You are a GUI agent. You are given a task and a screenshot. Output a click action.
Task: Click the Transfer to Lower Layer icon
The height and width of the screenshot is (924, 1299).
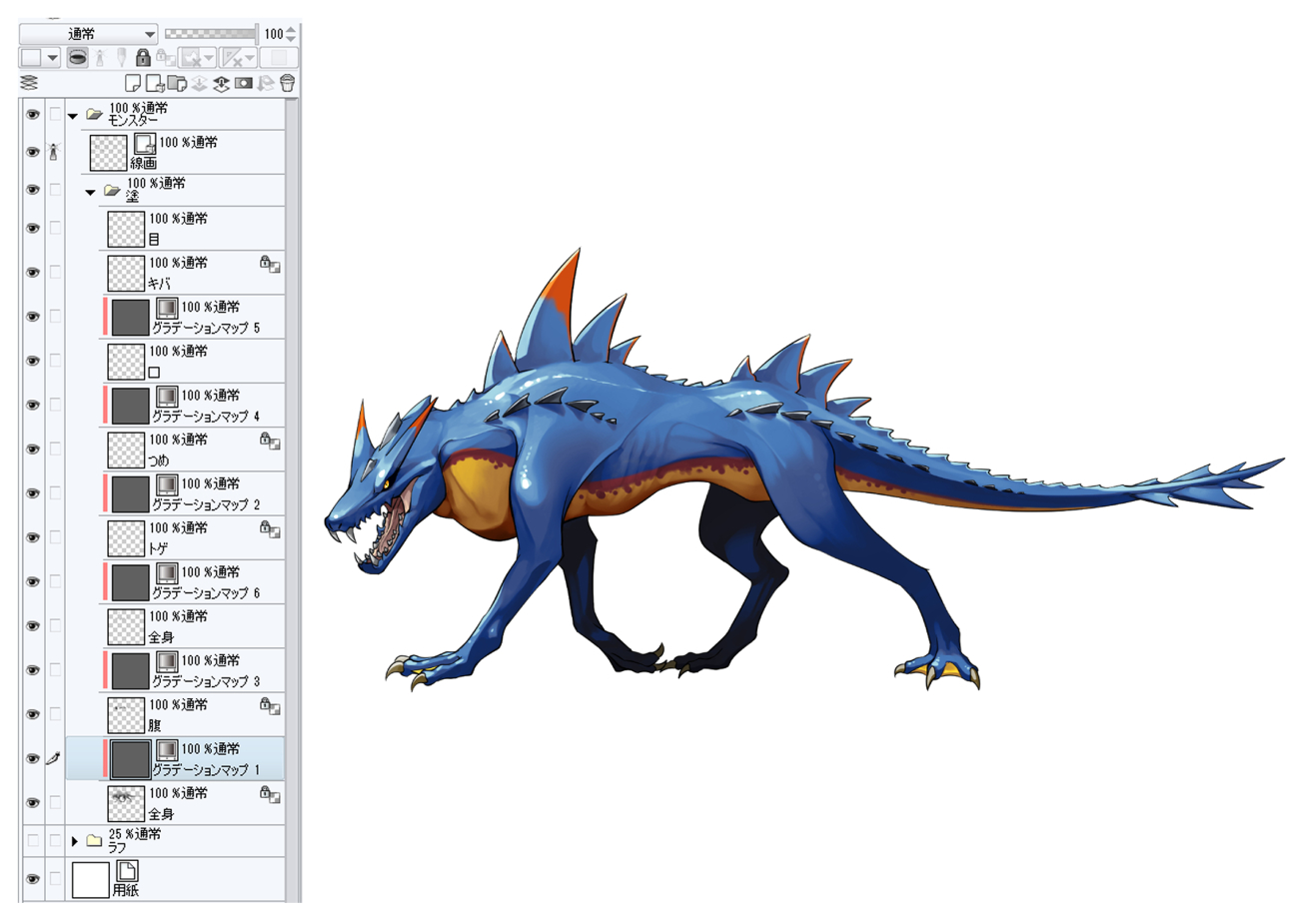tap(199, 83)
